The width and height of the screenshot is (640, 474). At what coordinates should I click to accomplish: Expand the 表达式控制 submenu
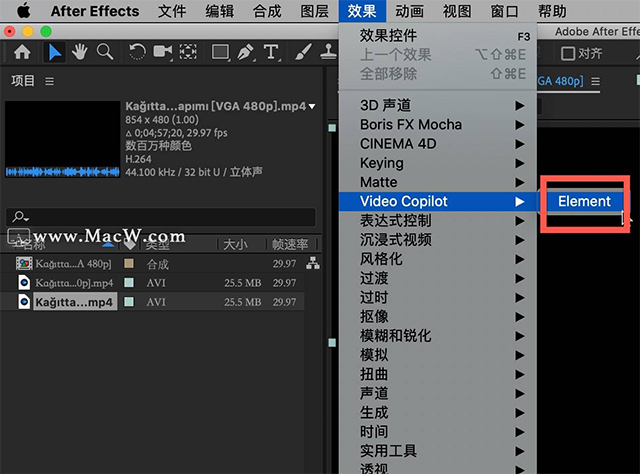click(438, 220)
